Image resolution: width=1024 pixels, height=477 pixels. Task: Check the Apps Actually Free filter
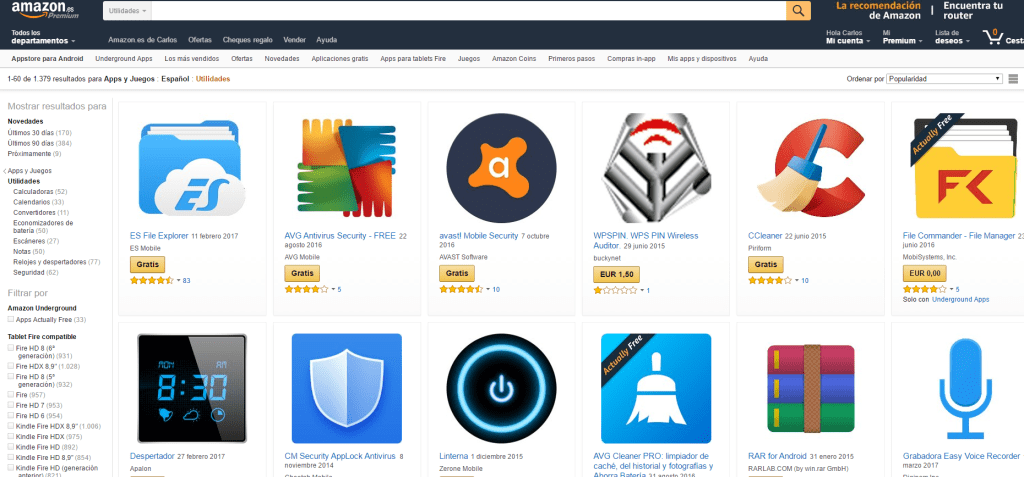coord(11,319)
